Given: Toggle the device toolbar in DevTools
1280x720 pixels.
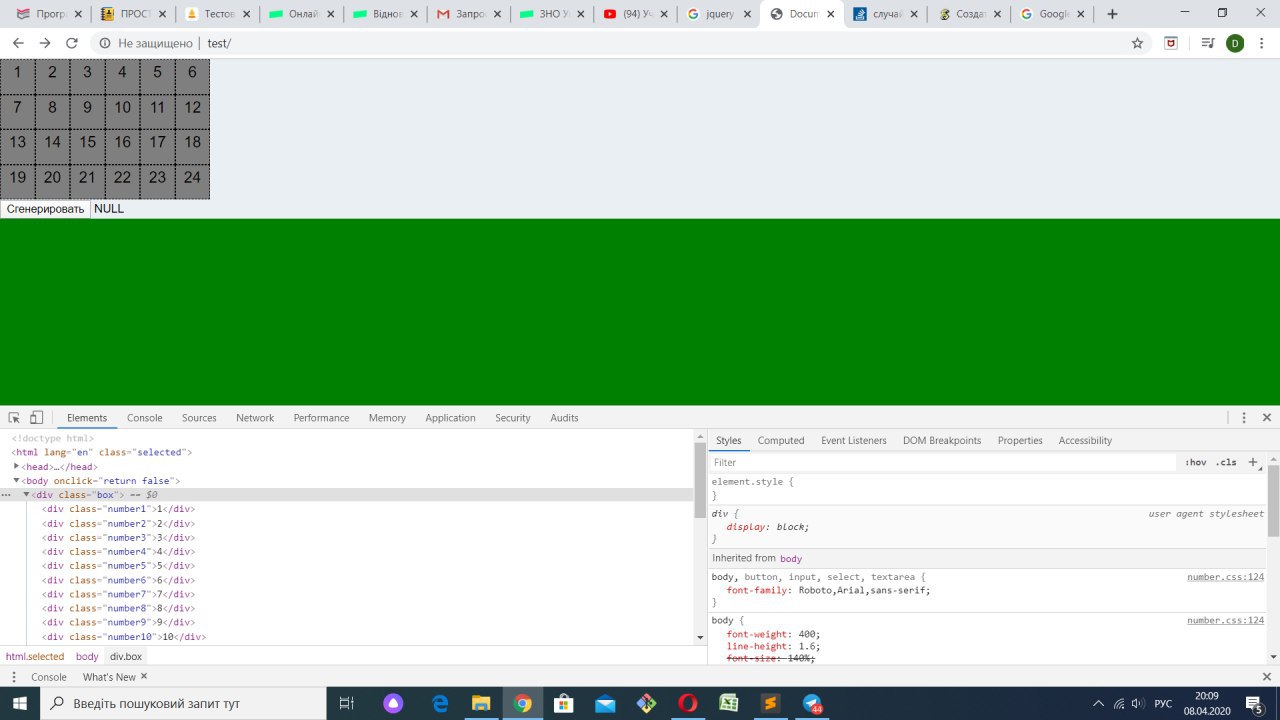Looking at the screenshot, I should tap(36, 418).
